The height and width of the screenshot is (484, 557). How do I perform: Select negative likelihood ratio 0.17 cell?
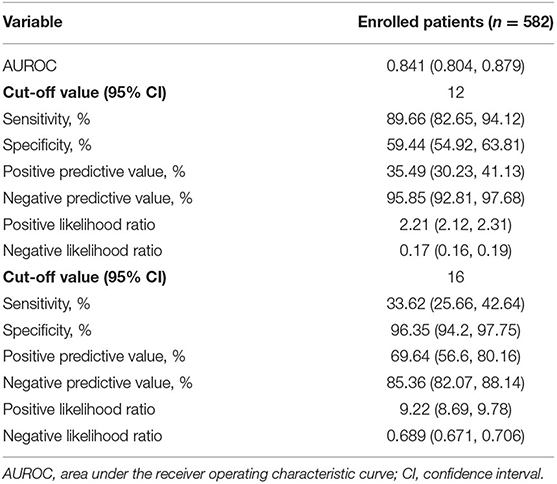[455, 251]
